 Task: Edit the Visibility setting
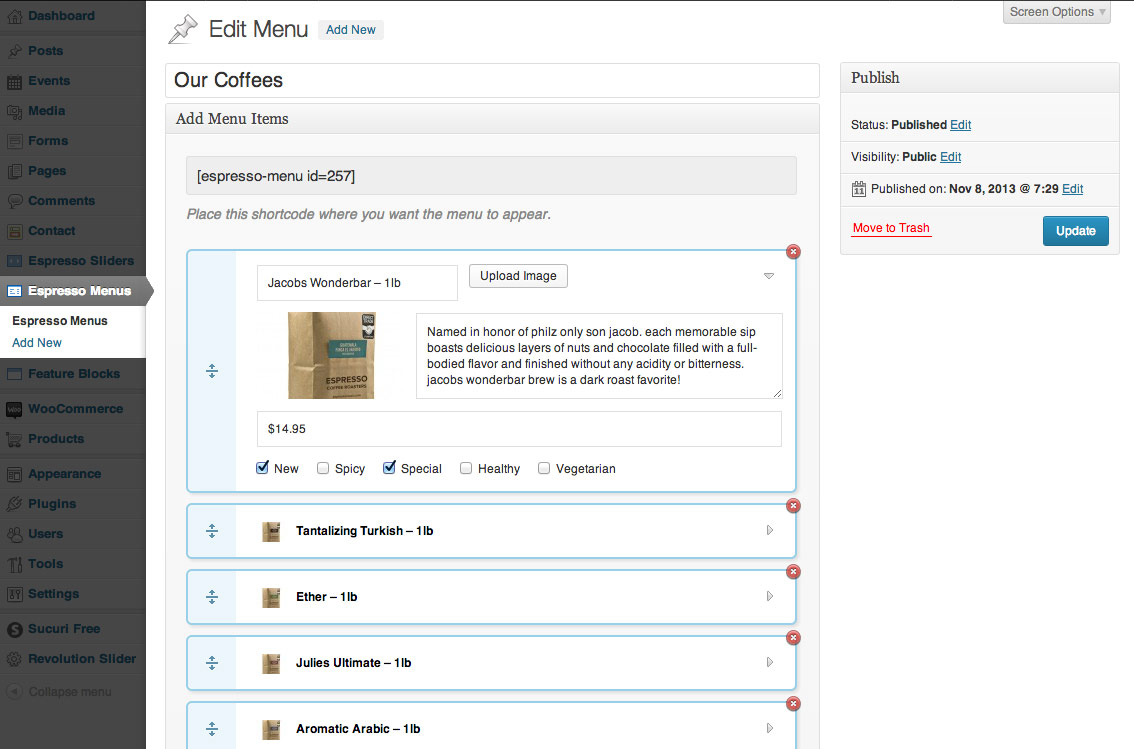[x=950, y=157]
